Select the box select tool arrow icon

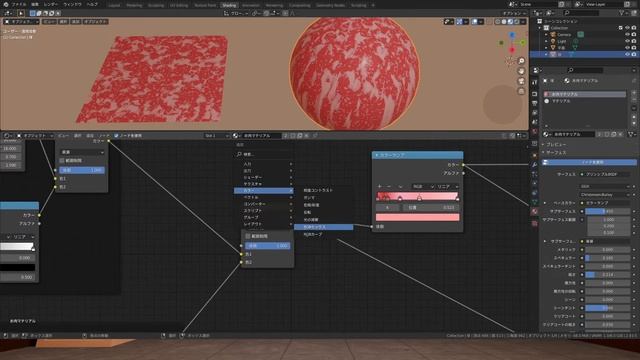(x=21, y=13)
